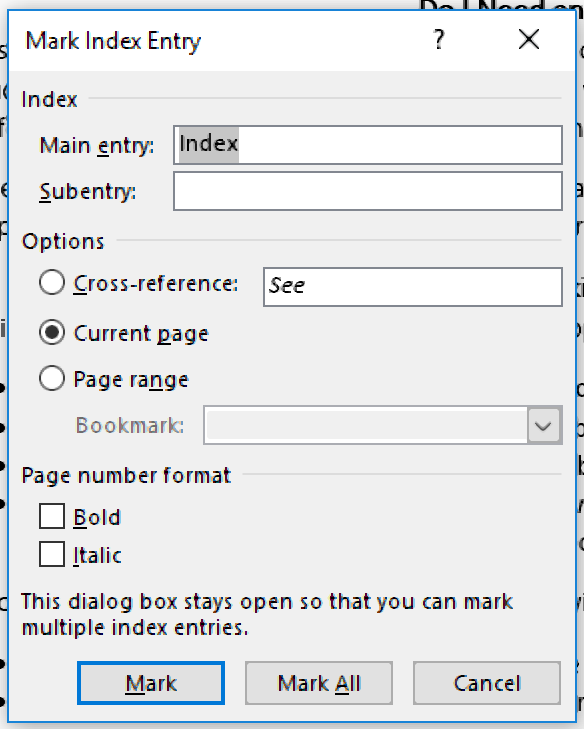
Task: Select the Page range radio button
Action: [x=52, y=378]
